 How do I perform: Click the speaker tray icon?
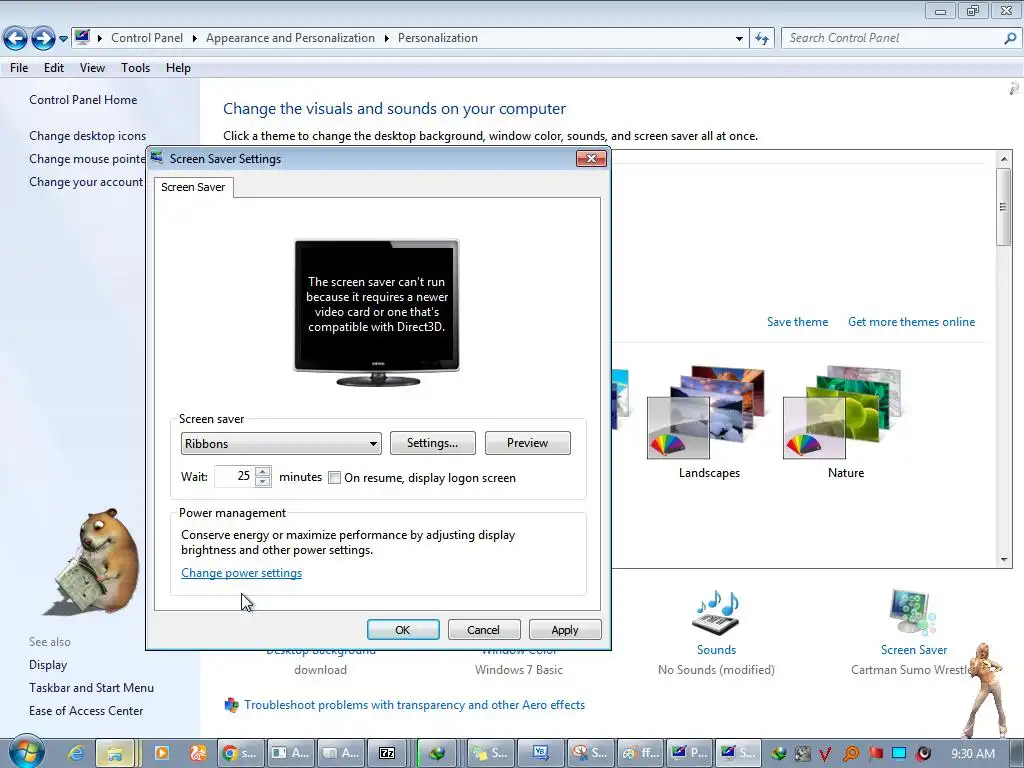[923, 754]
